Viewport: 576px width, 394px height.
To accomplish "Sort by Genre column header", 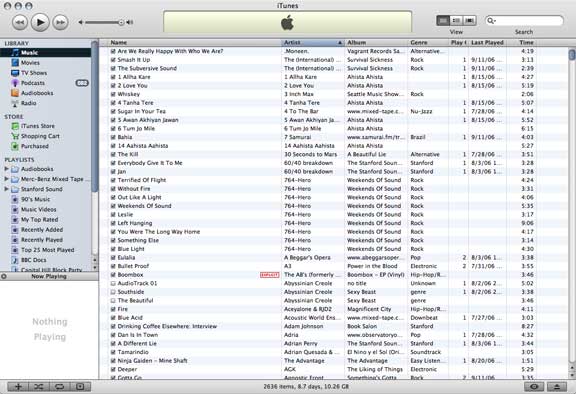I will [429, 43].
